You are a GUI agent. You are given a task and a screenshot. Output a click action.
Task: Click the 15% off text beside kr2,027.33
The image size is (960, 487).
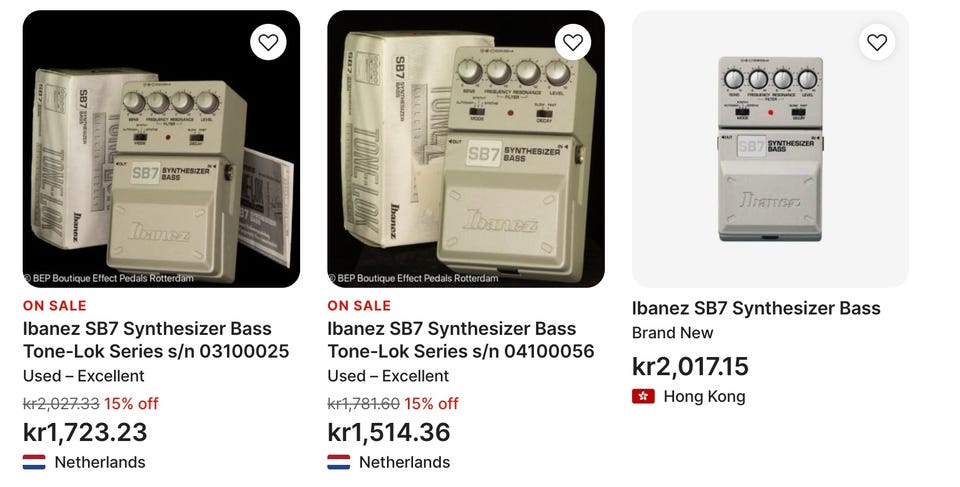[x=131, y=404]
